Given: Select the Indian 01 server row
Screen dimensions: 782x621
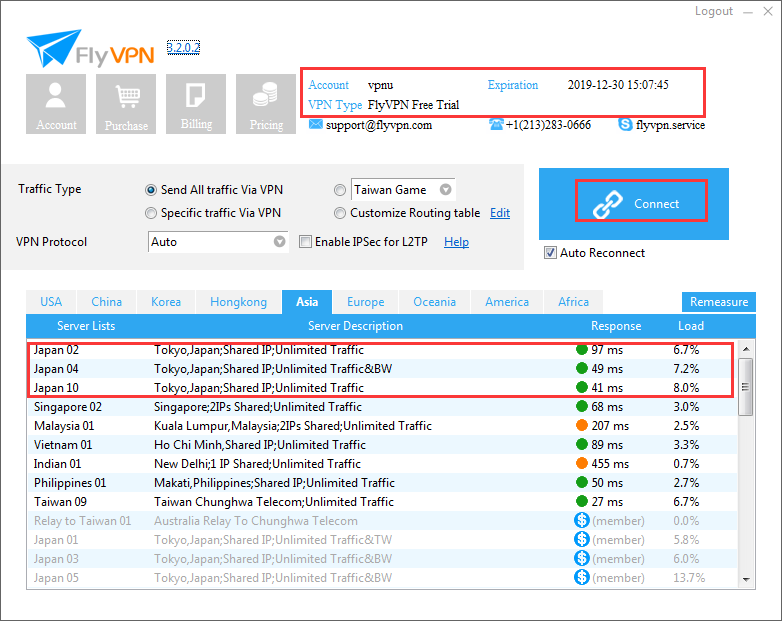Looking at the screenshot, I should click(382, 463).
